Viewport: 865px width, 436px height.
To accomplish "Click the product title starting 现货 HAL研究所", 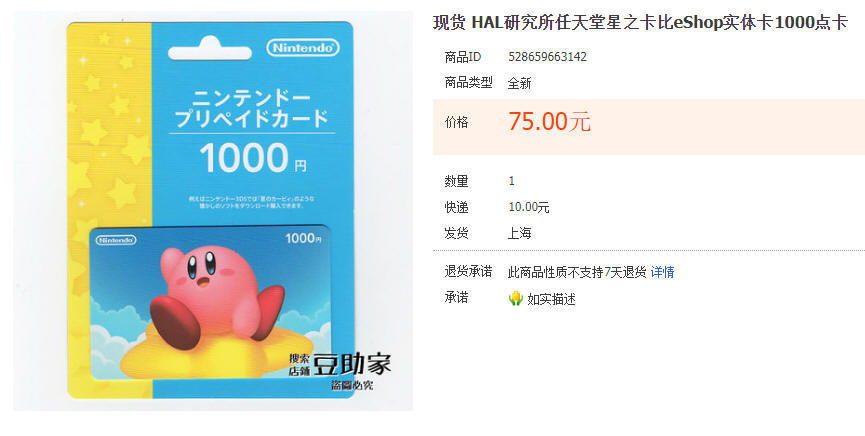I will tap(640, 23).
